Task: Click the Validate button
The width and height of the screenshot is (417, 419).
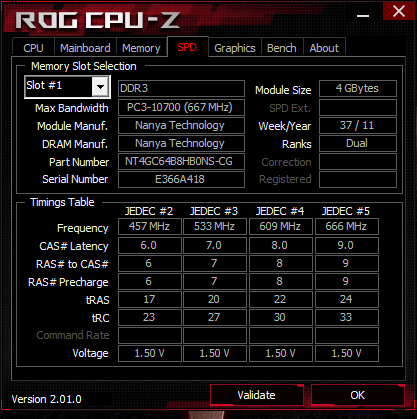Action: point(257,395)
